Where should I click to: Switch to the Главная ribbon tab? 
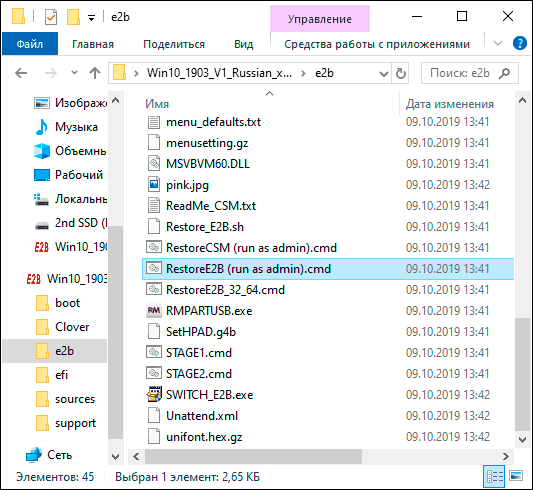tap(93, 44)
